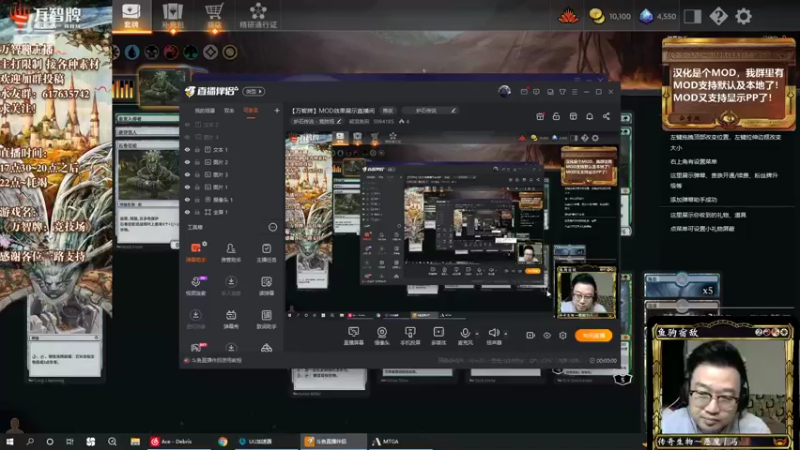Add a 手机投屏 phone cast source

[x=410, y=336]
